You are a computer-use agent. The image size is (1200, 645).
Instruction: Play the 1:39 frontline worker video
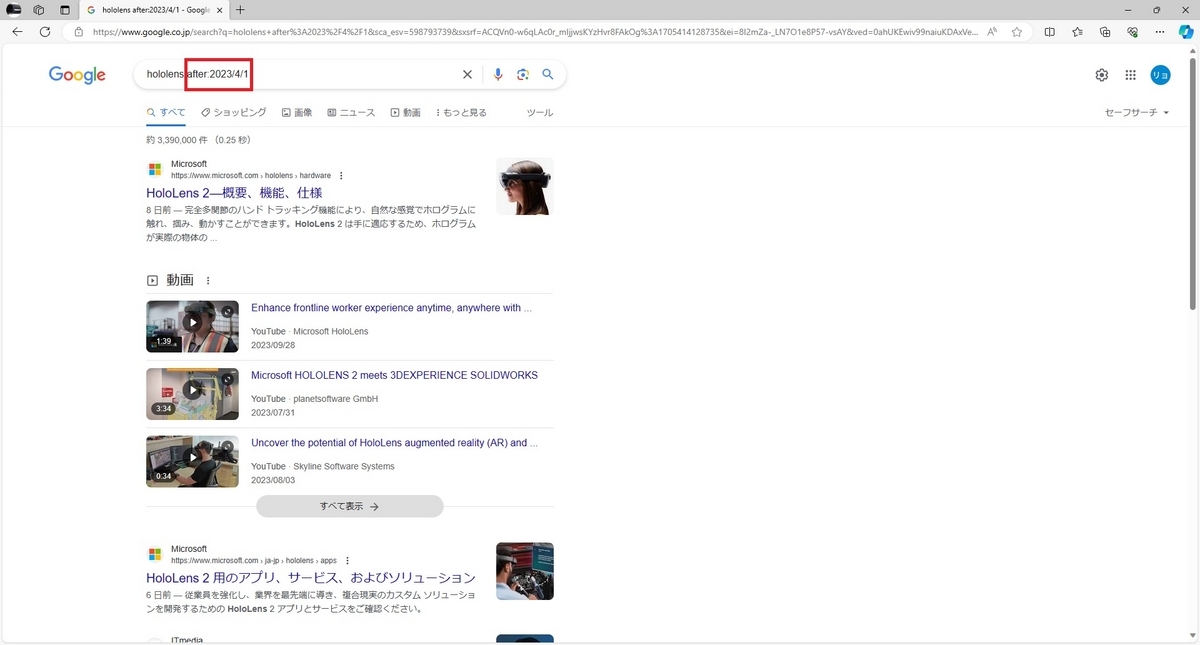[x=192, y=326]
